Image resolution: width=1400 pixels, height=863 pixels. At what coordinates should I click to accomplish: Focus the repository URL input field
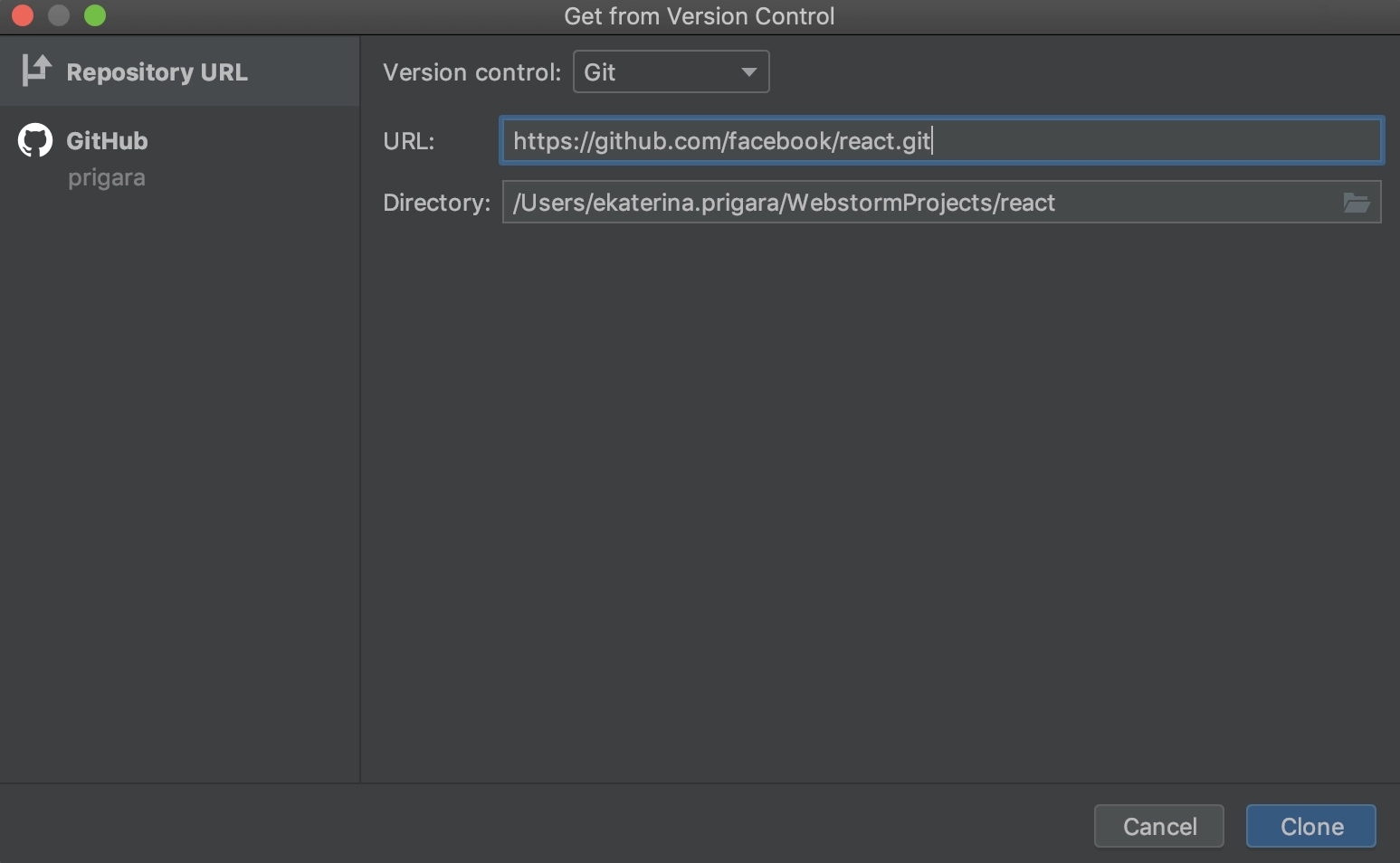click(x=941, y=140)
